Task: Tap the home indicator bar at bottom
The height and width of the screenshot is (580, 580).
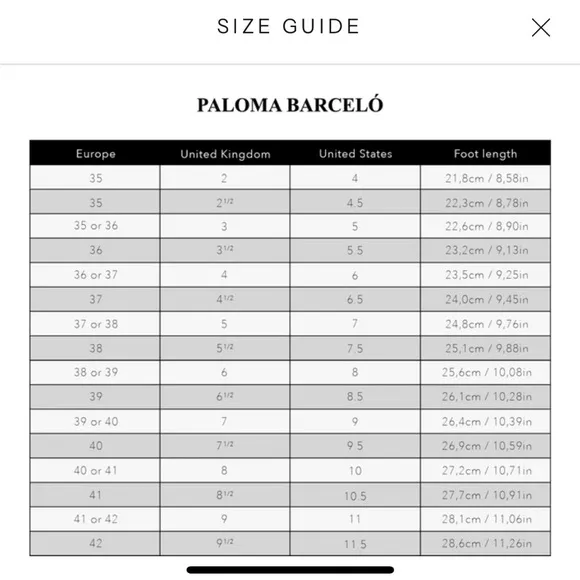Action: [290, 570]
